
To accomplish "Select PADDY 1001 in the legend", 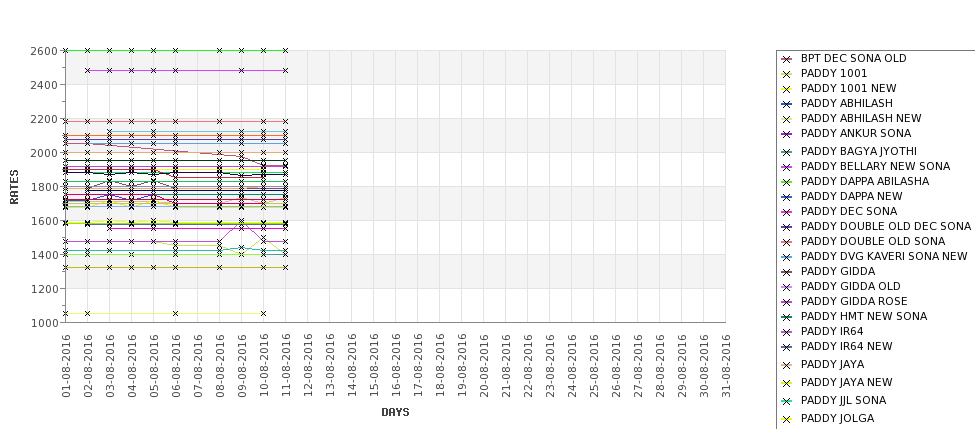I will (x=834, y=73).
